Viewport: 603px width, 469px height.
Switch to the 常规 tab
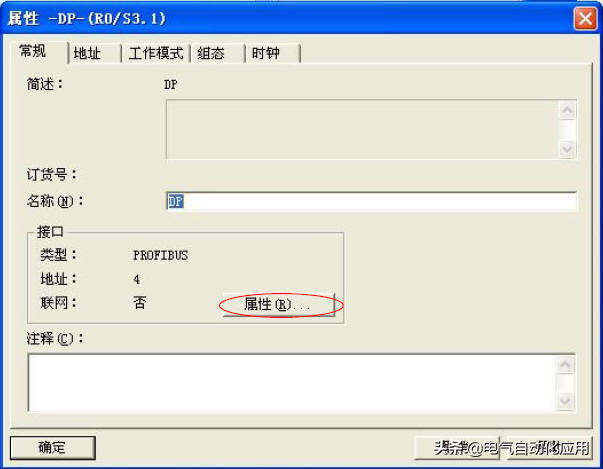pos(33,51)
